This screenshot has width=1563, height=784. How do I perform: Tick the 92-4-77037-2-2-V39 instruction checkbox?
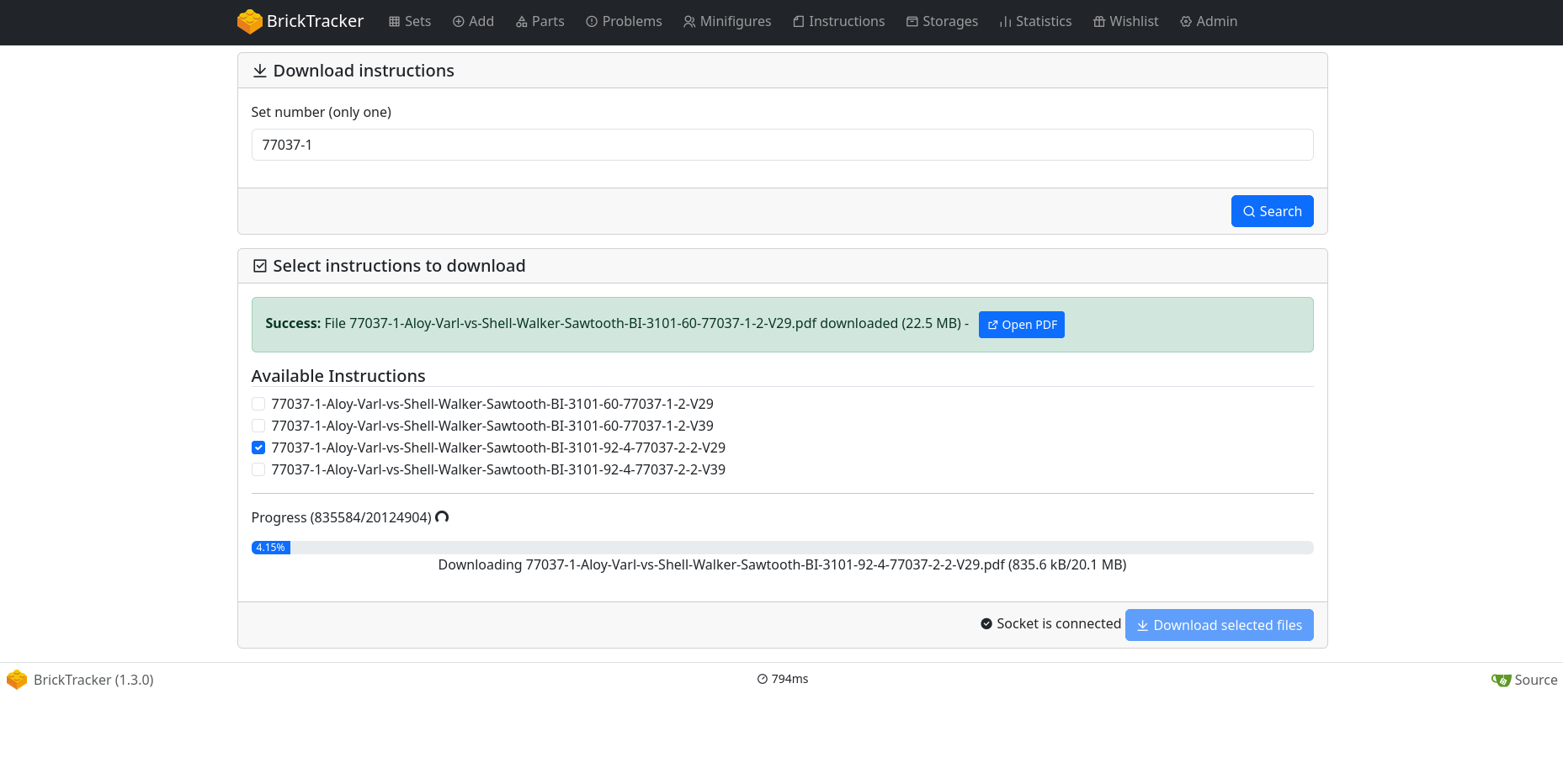pos(258,469)
